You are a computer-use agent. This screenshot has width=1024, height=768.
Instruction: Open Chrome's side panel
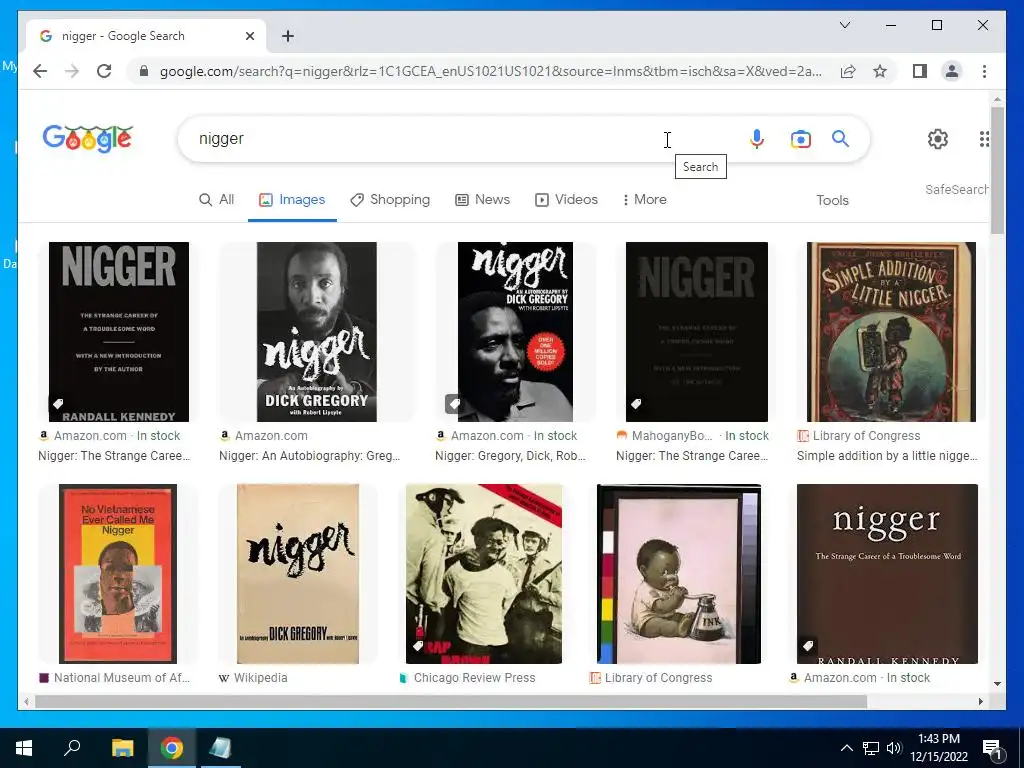pyautogui.click(x=920, y=71)
